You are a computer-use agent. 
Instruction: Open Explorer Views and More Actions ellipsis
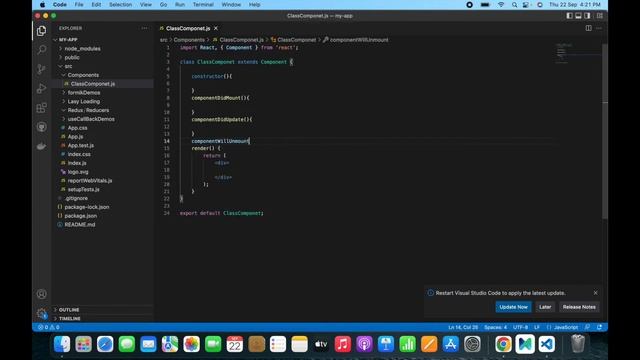[144, 28]
